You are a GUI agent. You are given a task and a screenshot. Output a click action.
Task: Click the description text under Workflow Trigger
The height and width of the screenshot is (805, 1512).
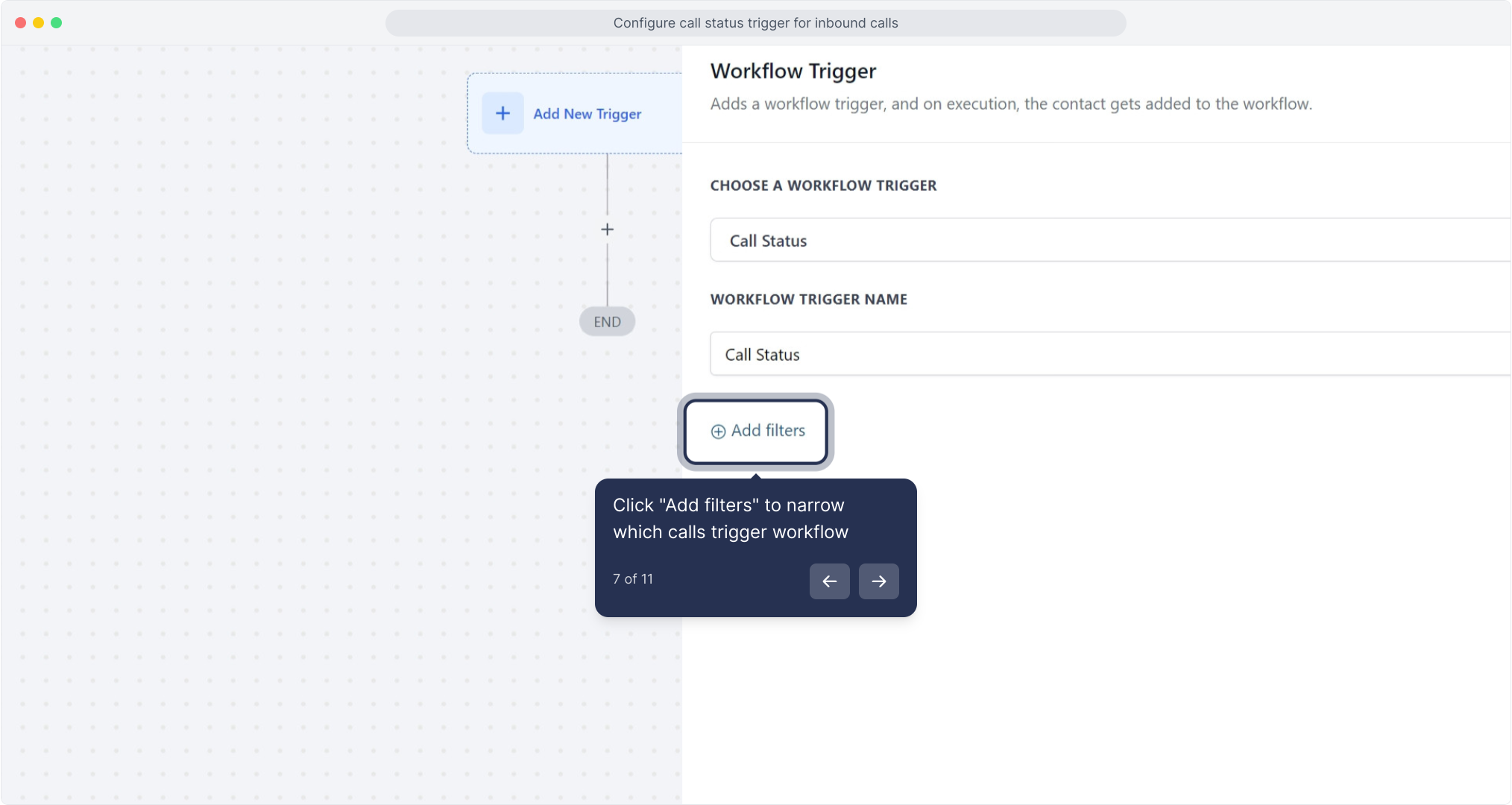point(1010,104)
